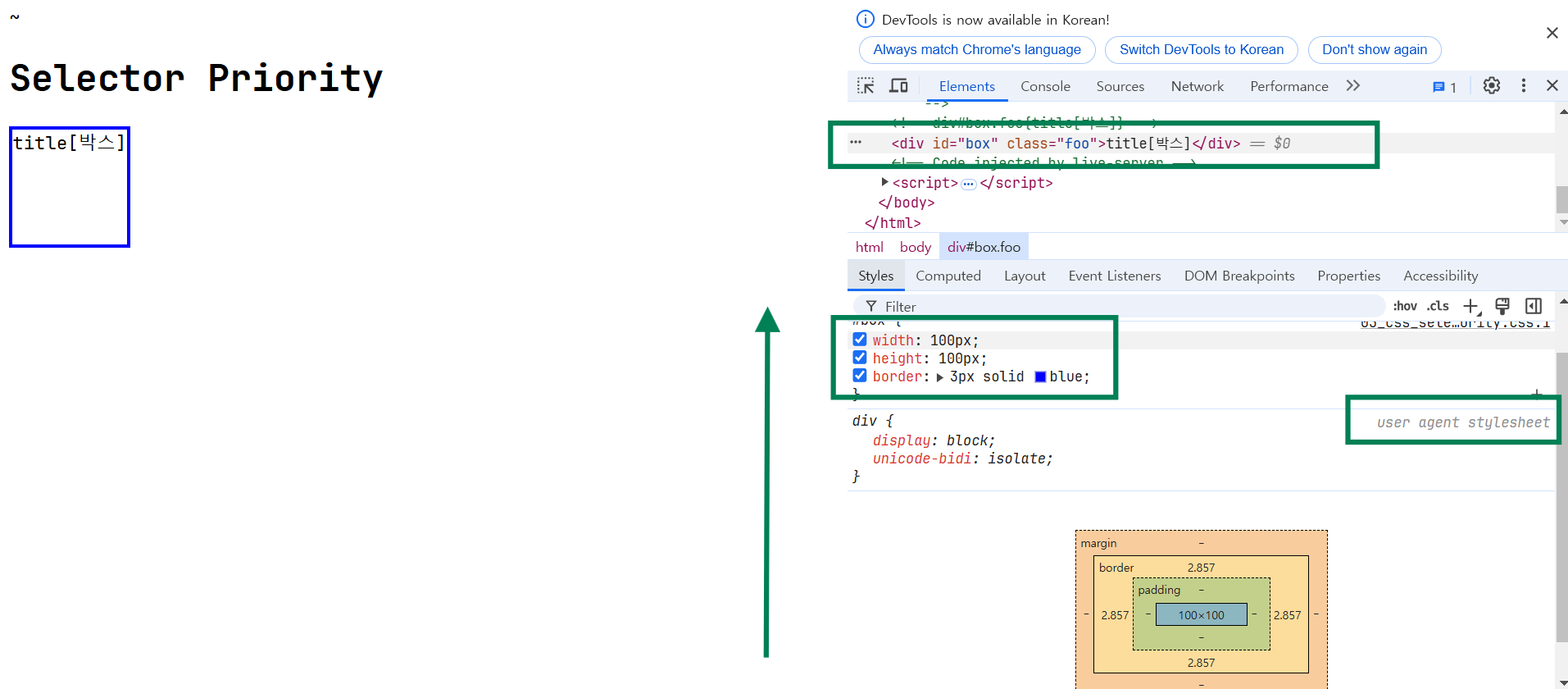Select the closing </html> tag row

[893, 223]
